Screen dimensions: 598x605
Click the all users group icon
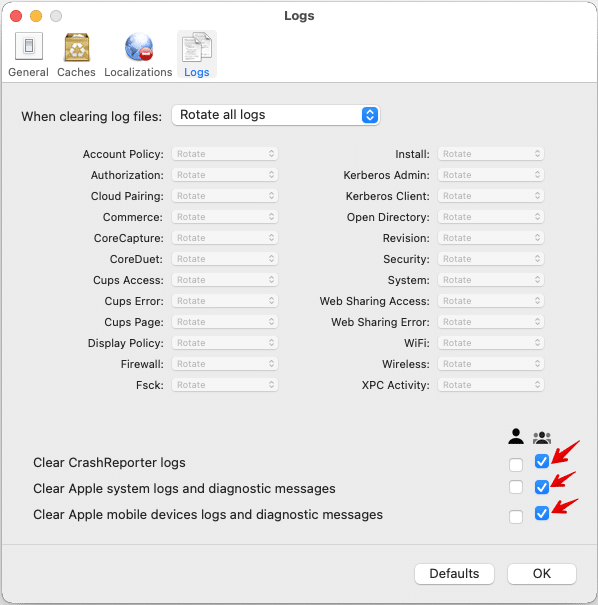[542, 438]
